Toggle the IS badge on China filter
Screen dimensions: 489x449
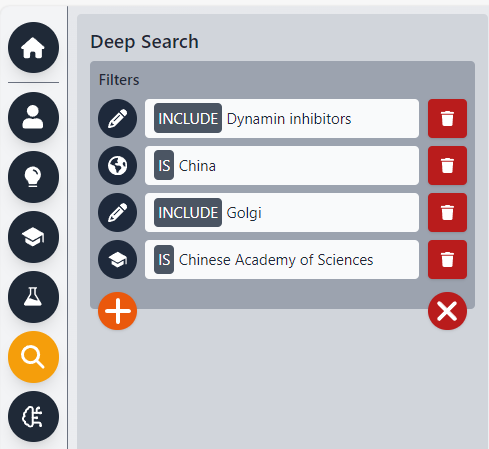click(x=164, y=165)
